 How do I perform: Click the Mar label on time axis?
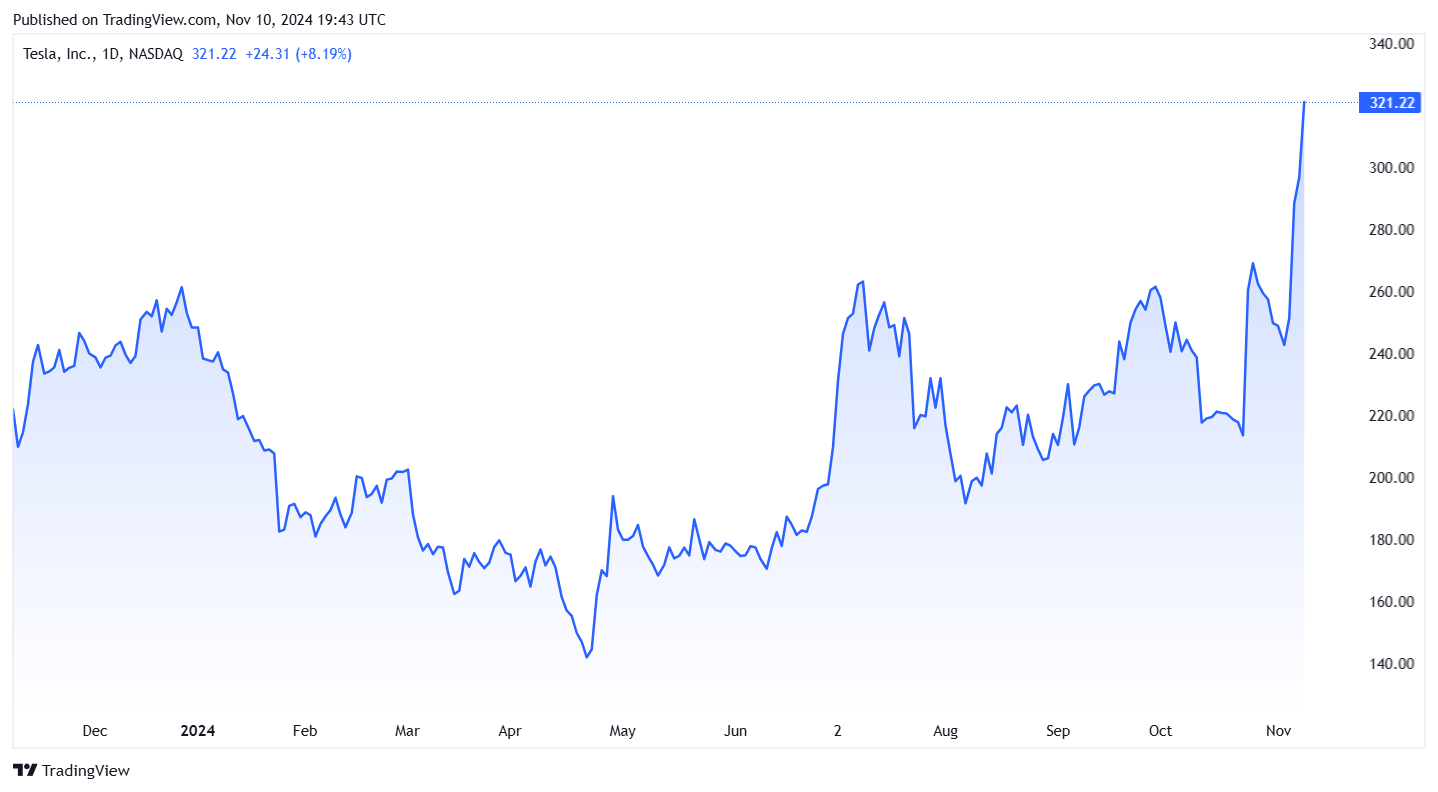click(x=407, y=731)
